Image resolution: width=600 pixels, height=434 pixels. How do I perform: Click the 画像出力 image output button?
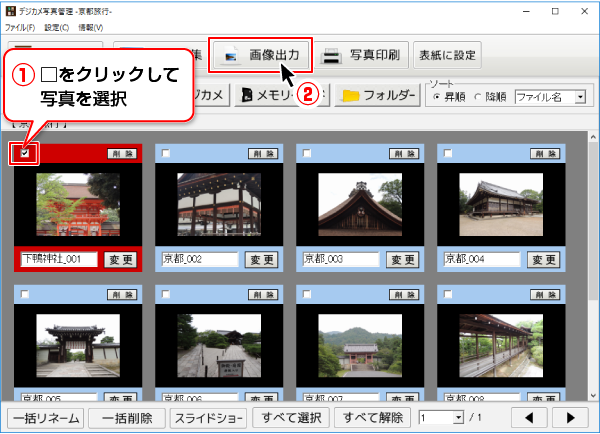pyautogui.click(x=261, y=55)
